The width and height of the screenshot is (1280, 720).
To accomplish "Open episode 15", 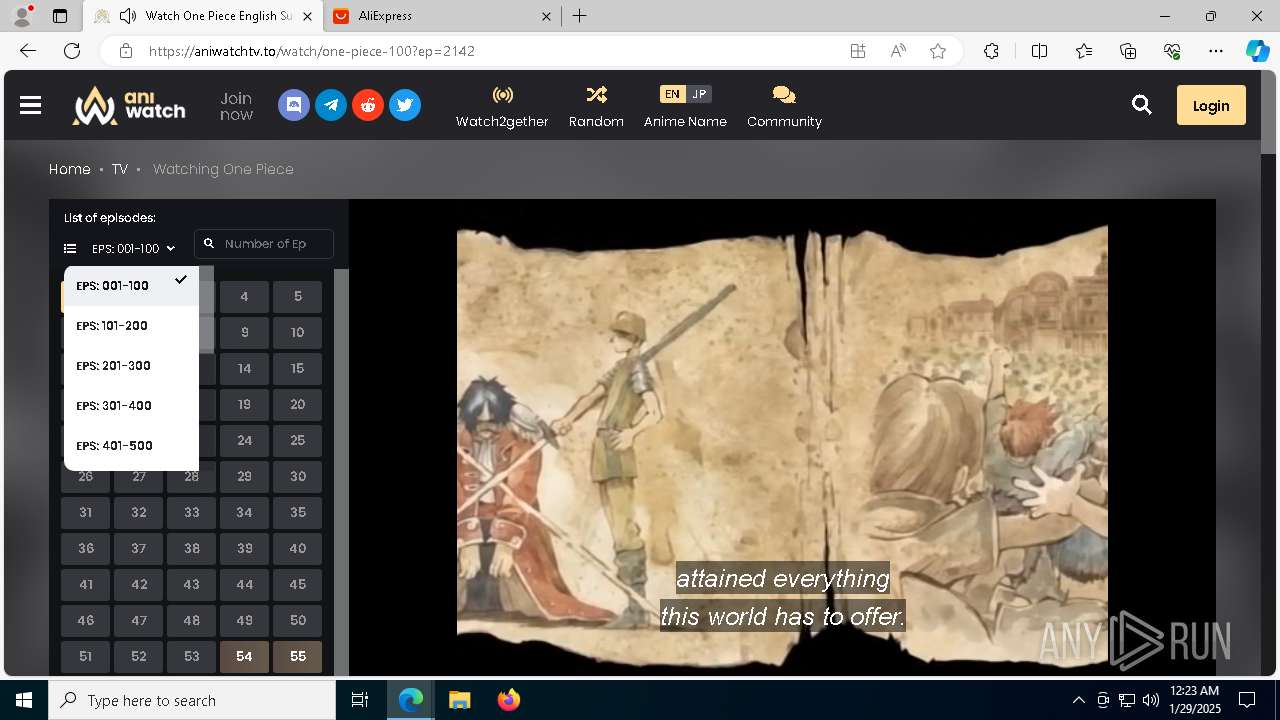I will pos(297,369).
